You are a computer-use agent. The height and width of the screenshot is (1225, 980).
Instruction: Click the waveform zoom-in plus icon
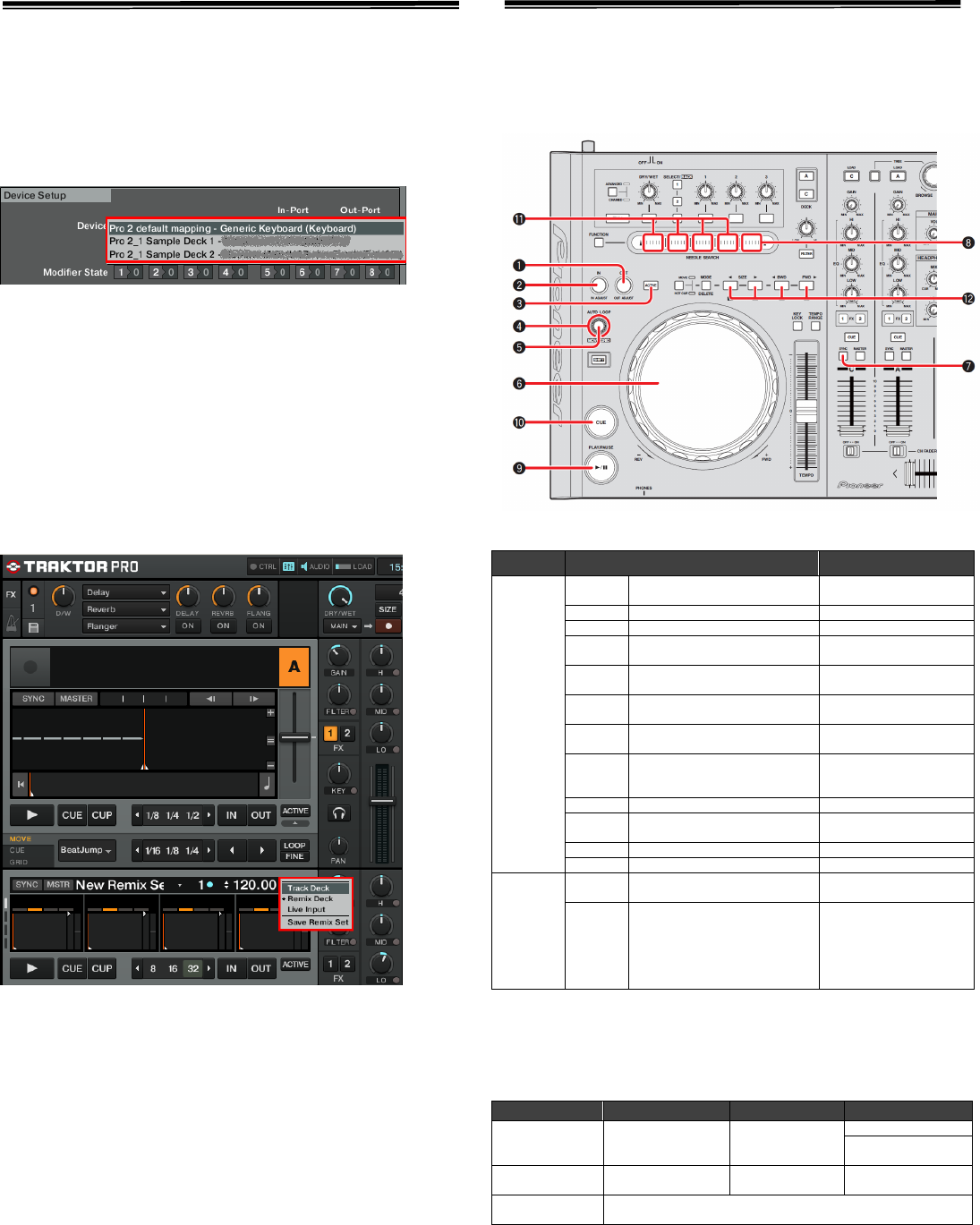pos(270,713)
